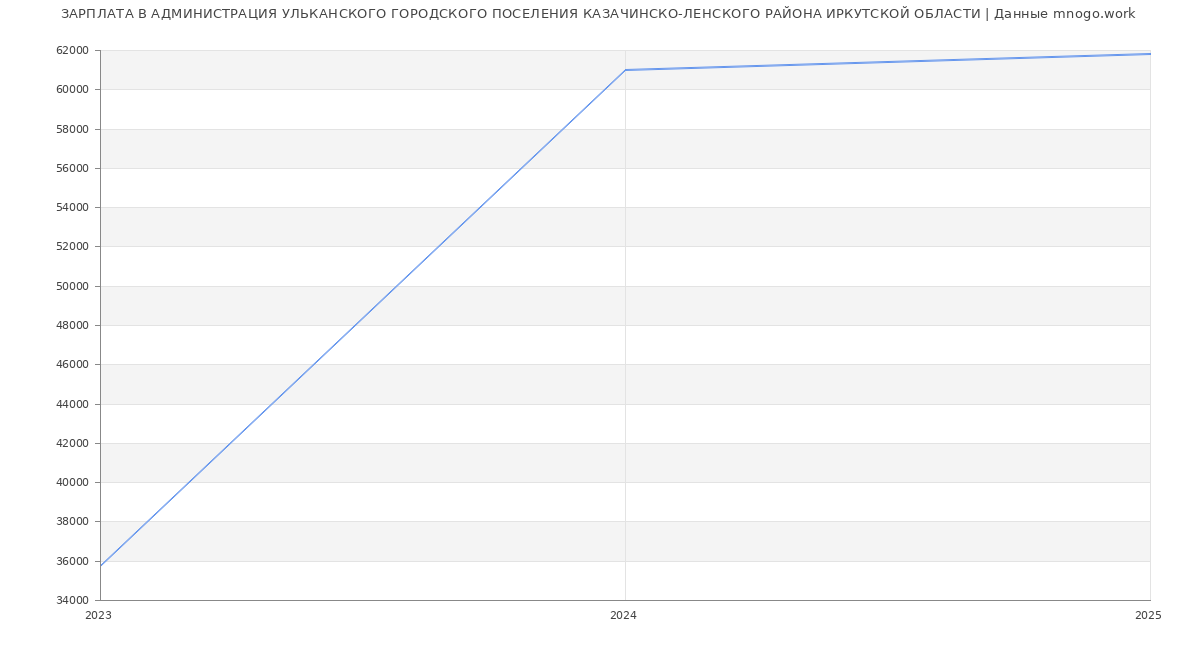The image size is (1200, 650).
Task: Click the 36000 y-axis label
Action: tap(72, 561)
